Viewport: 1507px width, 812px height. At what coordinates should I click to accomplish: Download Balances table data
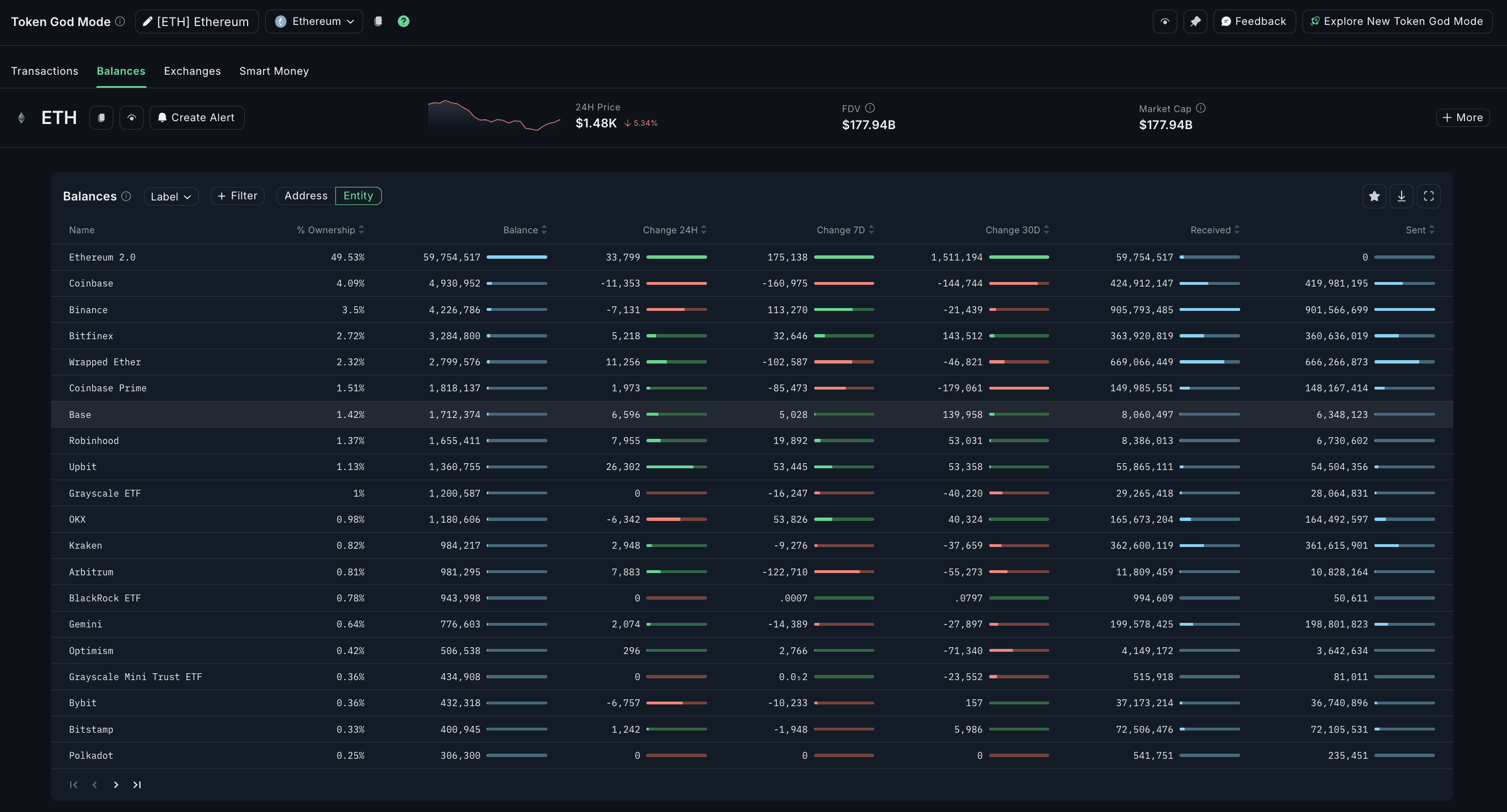tap(1401, 196)
